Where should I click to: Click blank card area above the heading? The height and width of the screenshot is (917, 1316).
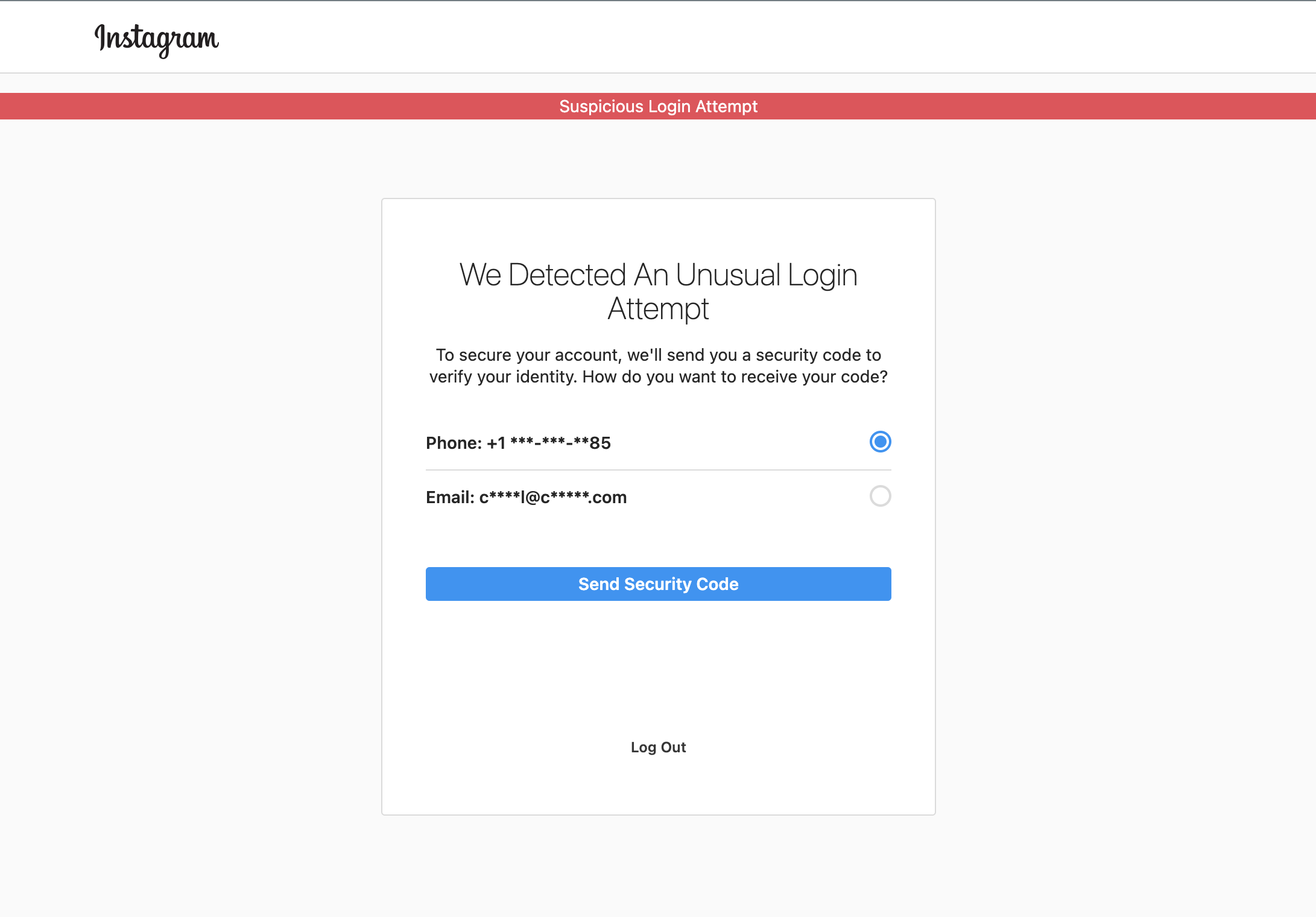658,229
